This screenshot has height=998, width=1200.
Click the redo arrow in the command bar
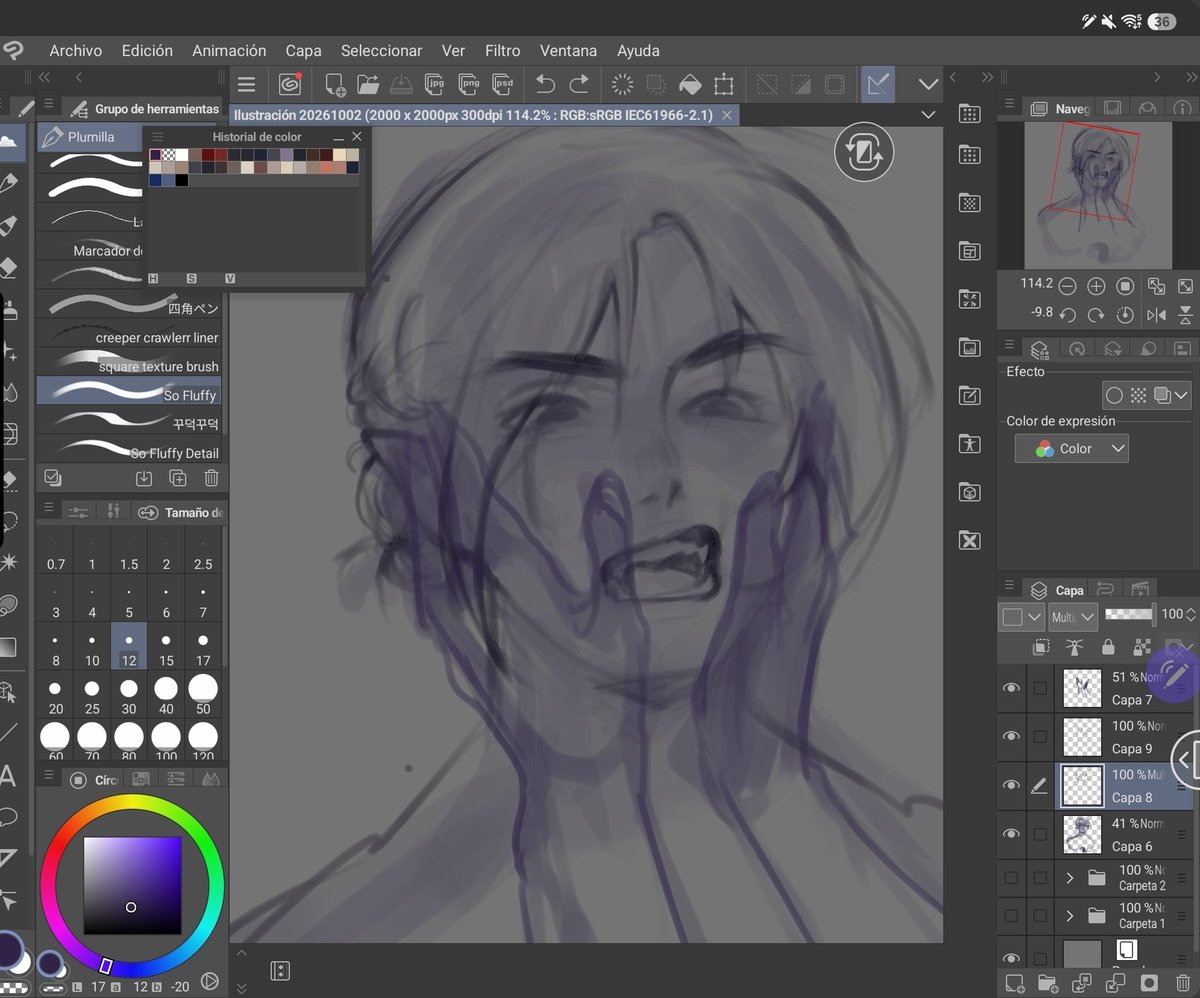click(579, 84)
